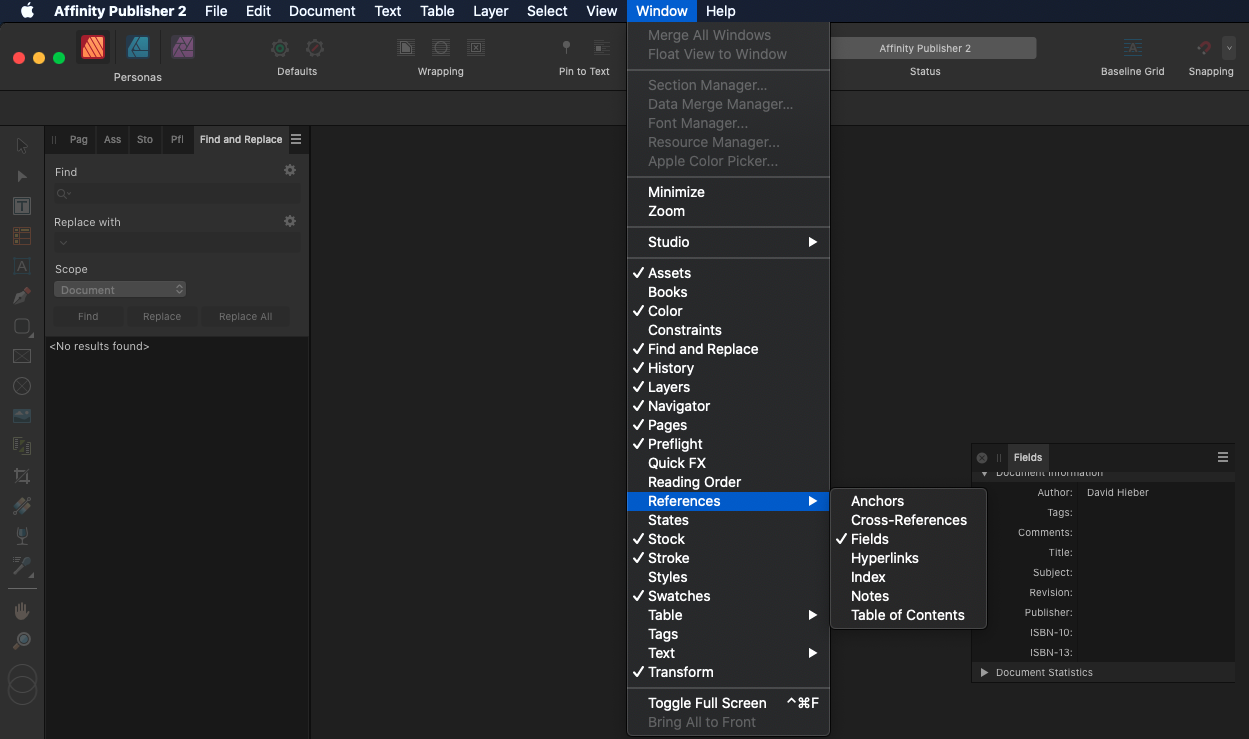The height and width of the screenshot is (739, 1249).
Task: Click the synchronise defaults gear icon
Action: (280, 48)
